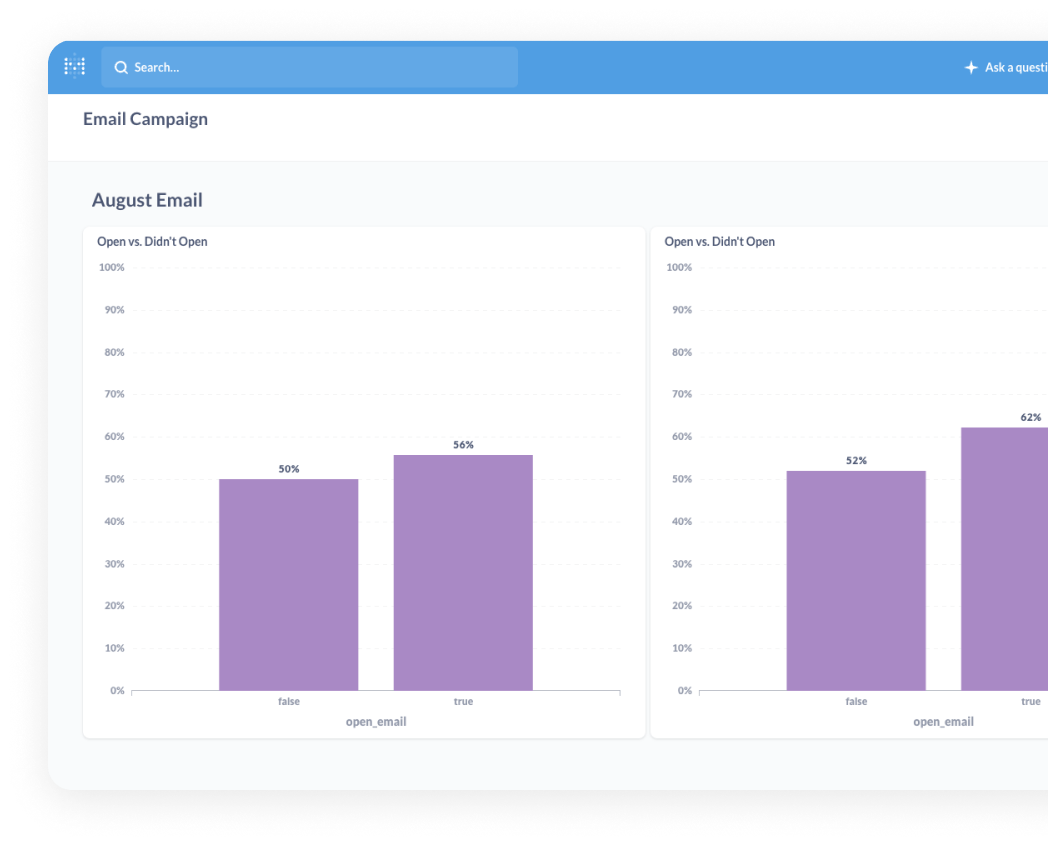Viewport: 1048px width, 846px height.
Task: Click the sparkle icon beside Ask a question
Action: click(970, 67)
